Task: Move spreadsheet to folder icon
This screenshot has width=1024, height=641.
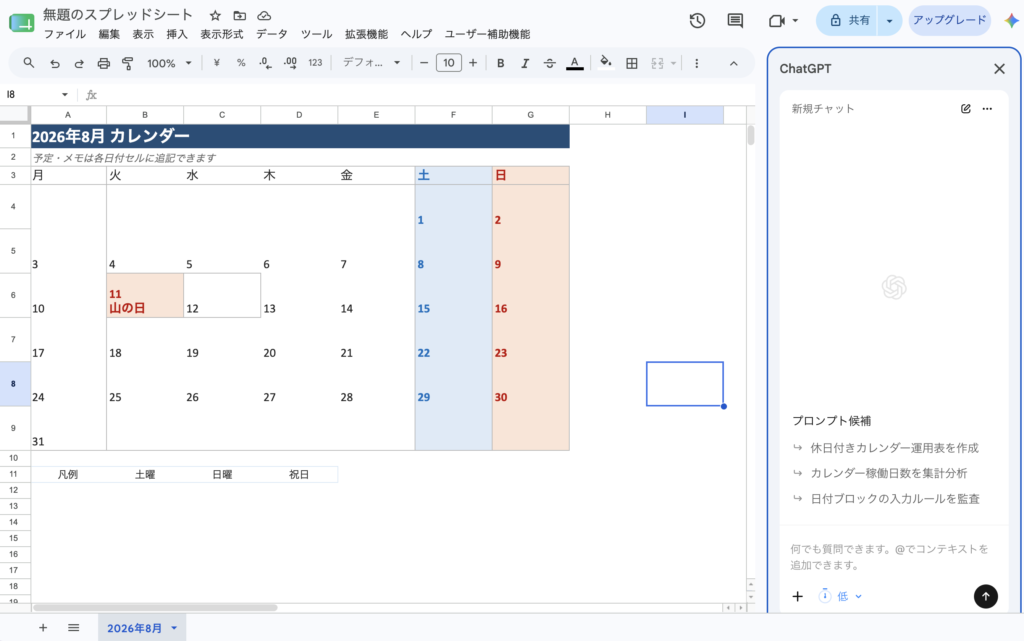Action: point(240,15)
